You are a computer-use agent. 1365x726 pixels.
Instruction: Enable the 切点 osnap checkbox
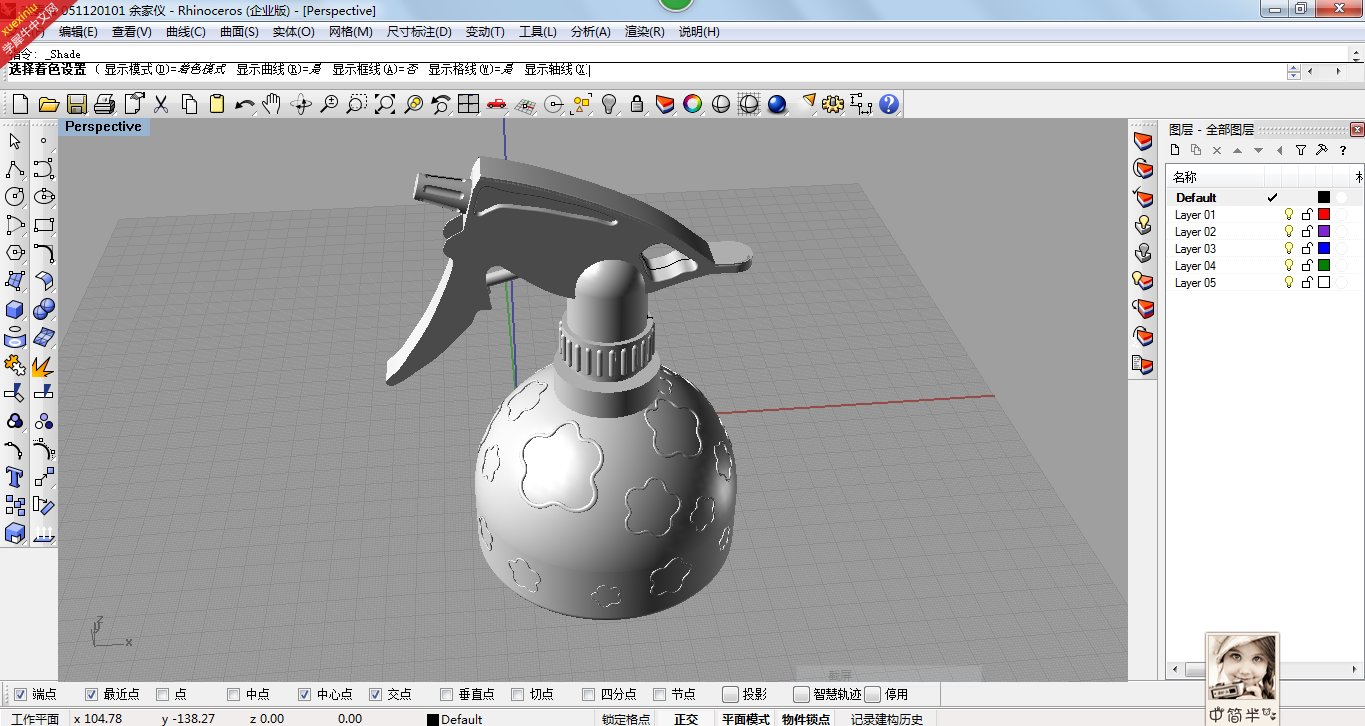(x=518, y=694)
